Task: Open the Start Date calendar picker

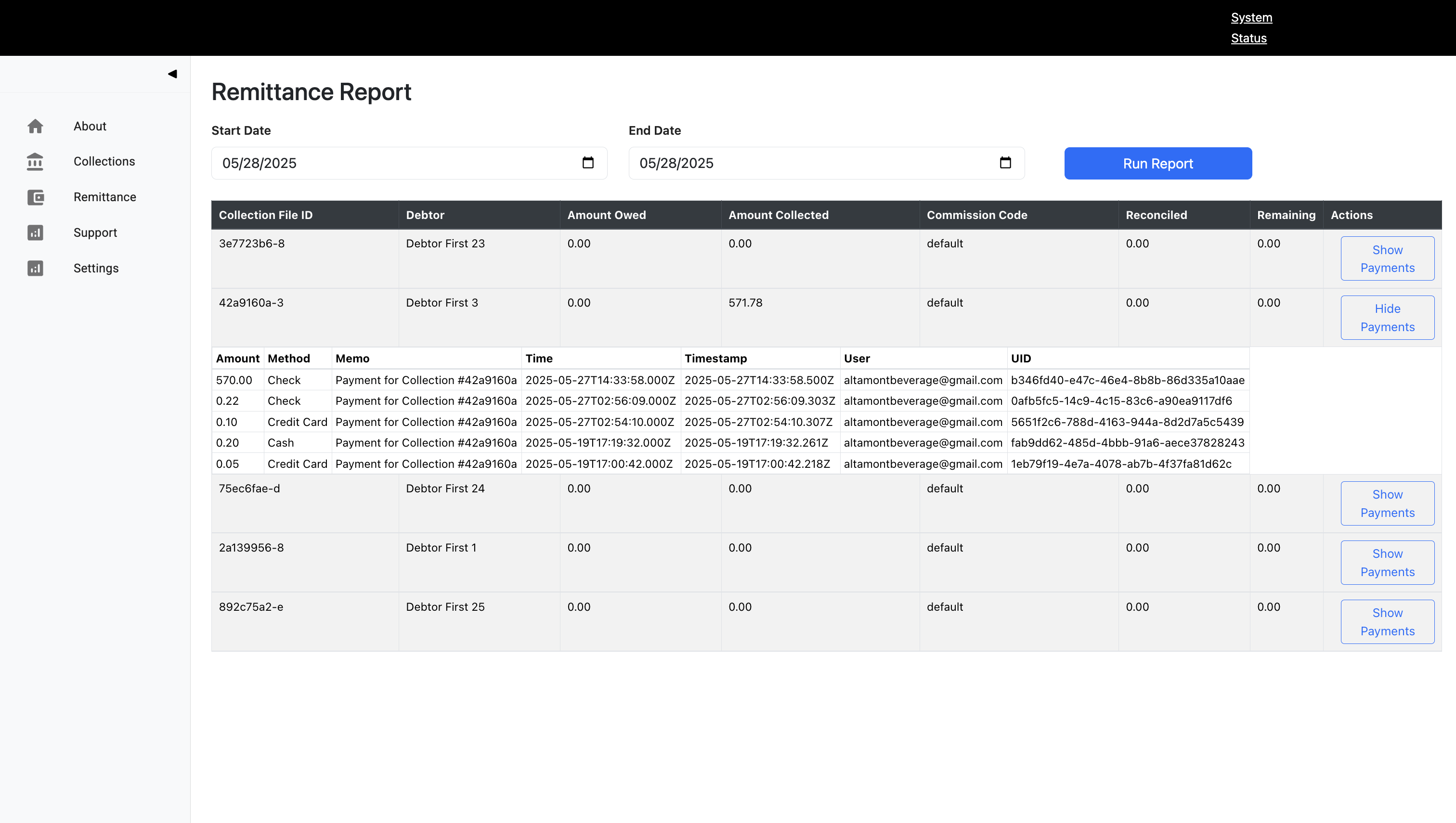Action: click(x=588, y=163)
